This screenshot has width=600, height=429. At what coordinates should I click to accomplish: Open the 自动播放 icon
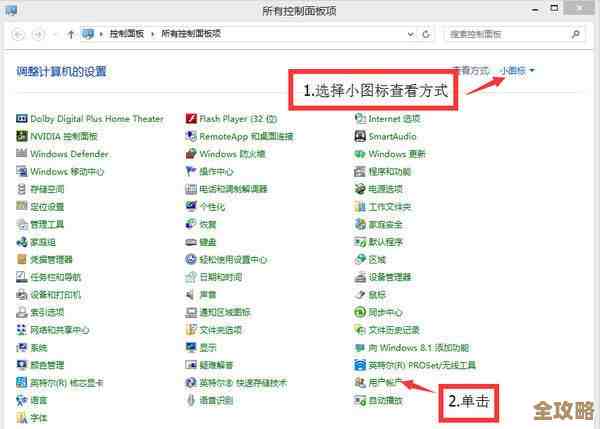pos(360,400)
